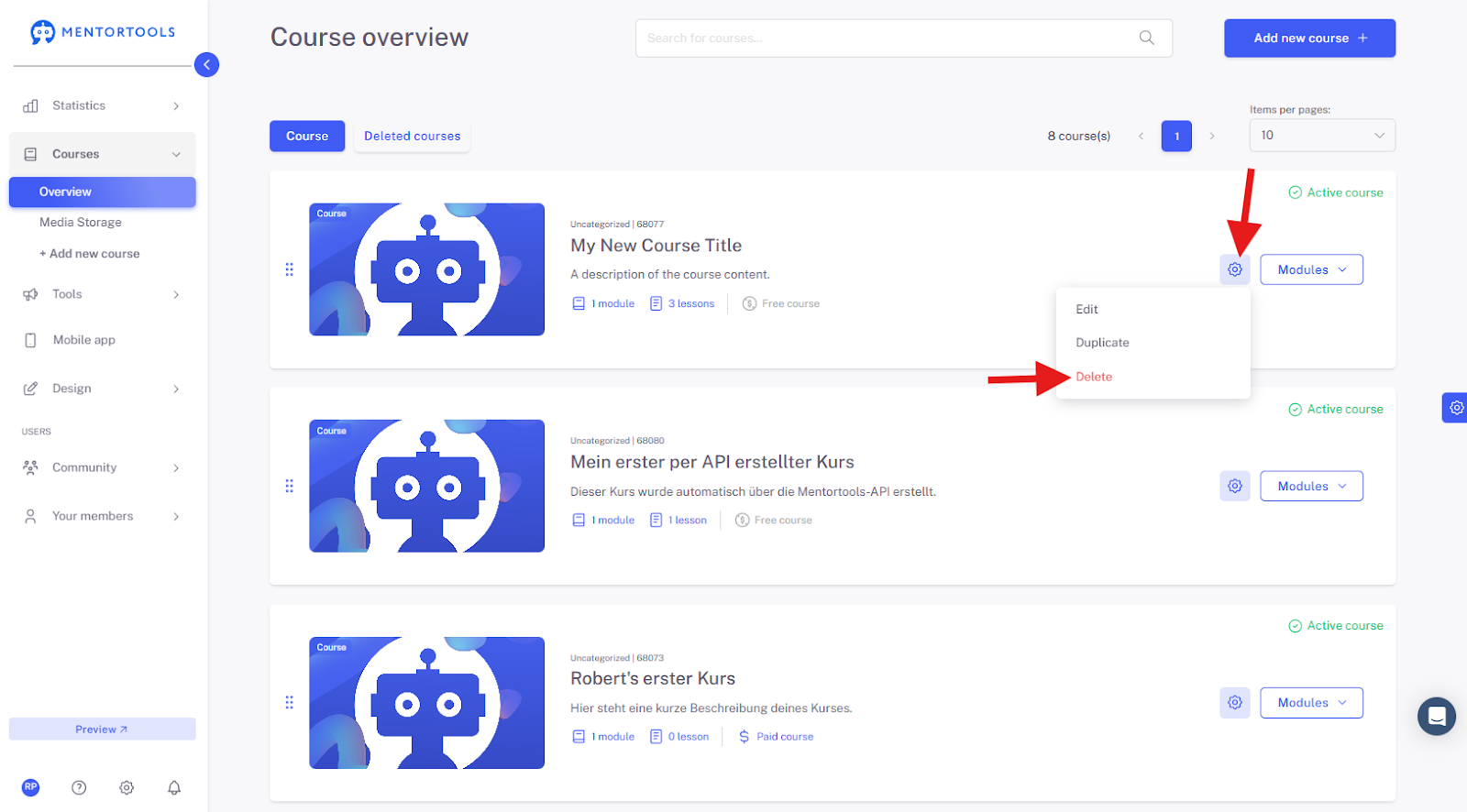The height and width of the screenshot is (812, 1467).
Task: Expand the Design menu
Action: coord(176,389)
